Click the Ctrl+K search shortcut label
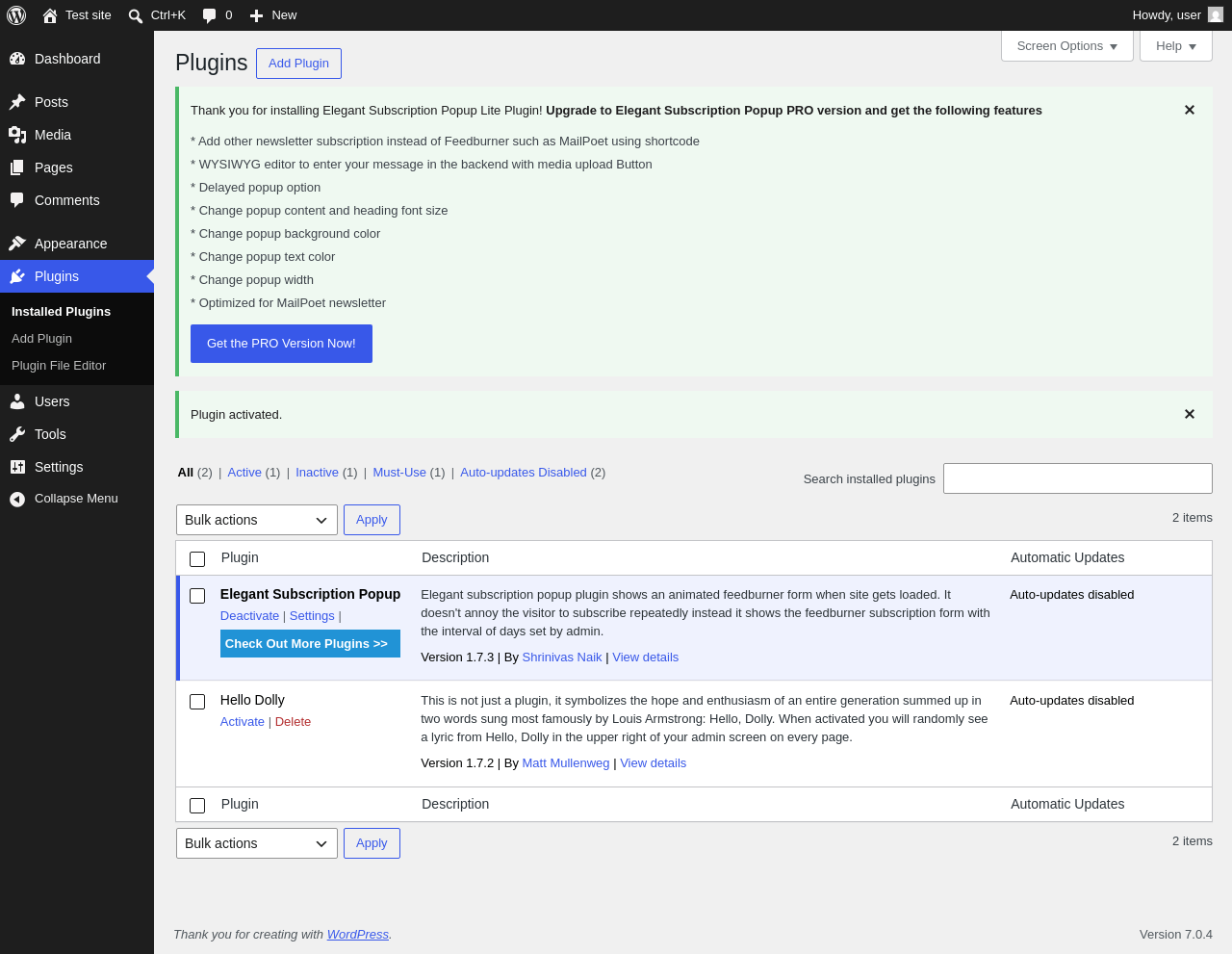Image resolution: width=1232 pixels, height=954 pixels. 168,15
